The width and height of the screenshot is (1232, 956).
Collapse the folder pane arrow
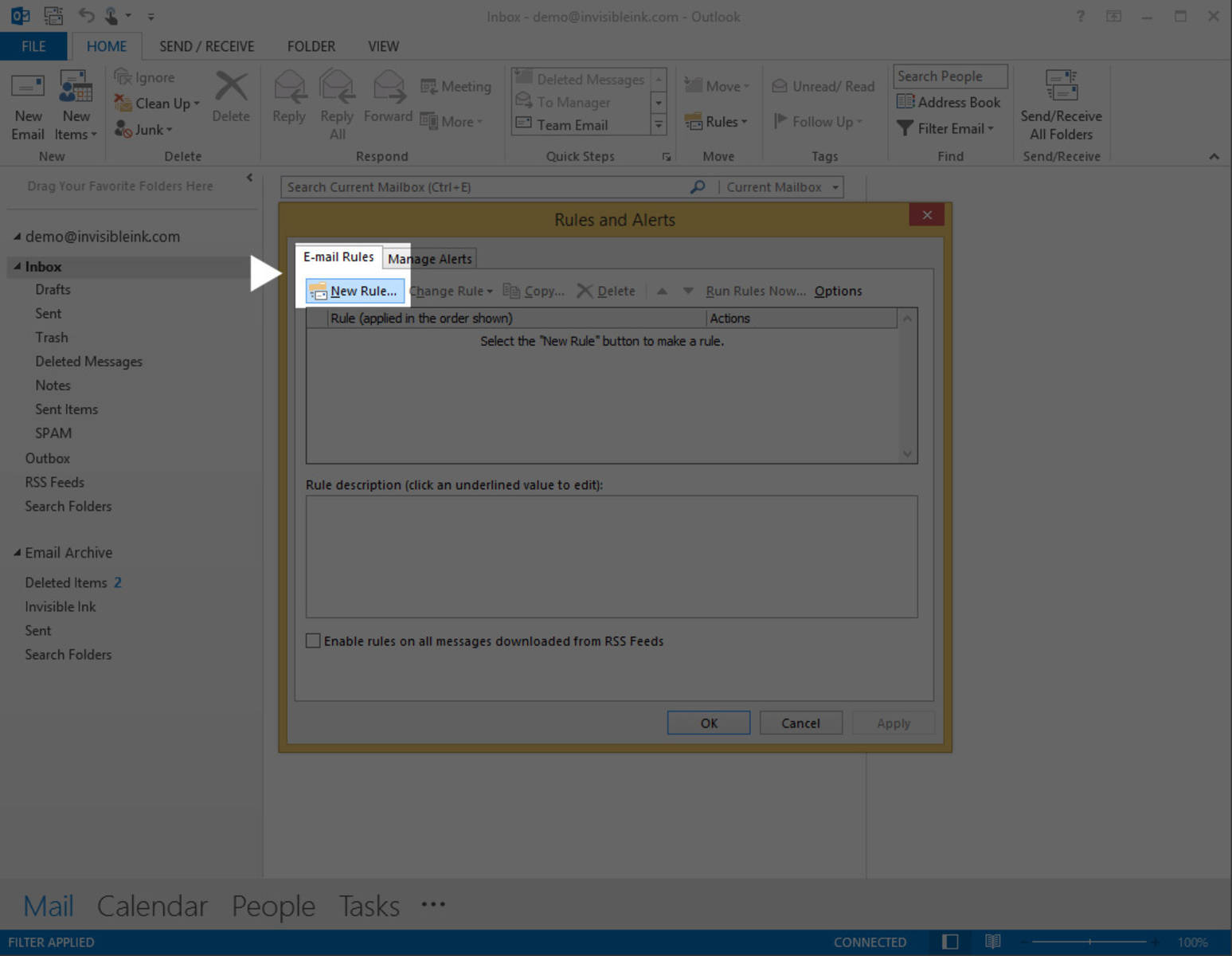(x=249, y=177)
